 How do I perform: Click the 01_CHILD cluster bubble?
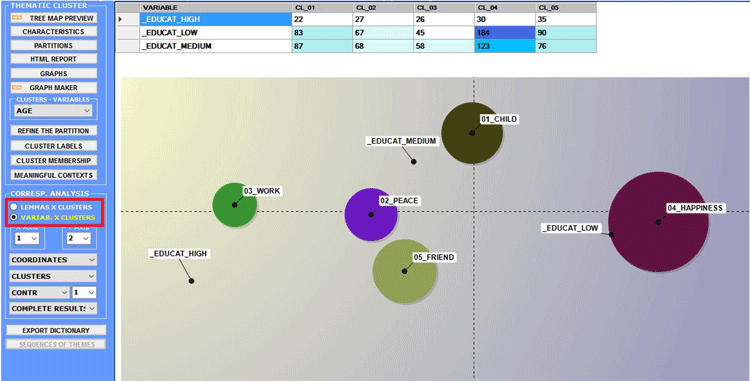472,133
